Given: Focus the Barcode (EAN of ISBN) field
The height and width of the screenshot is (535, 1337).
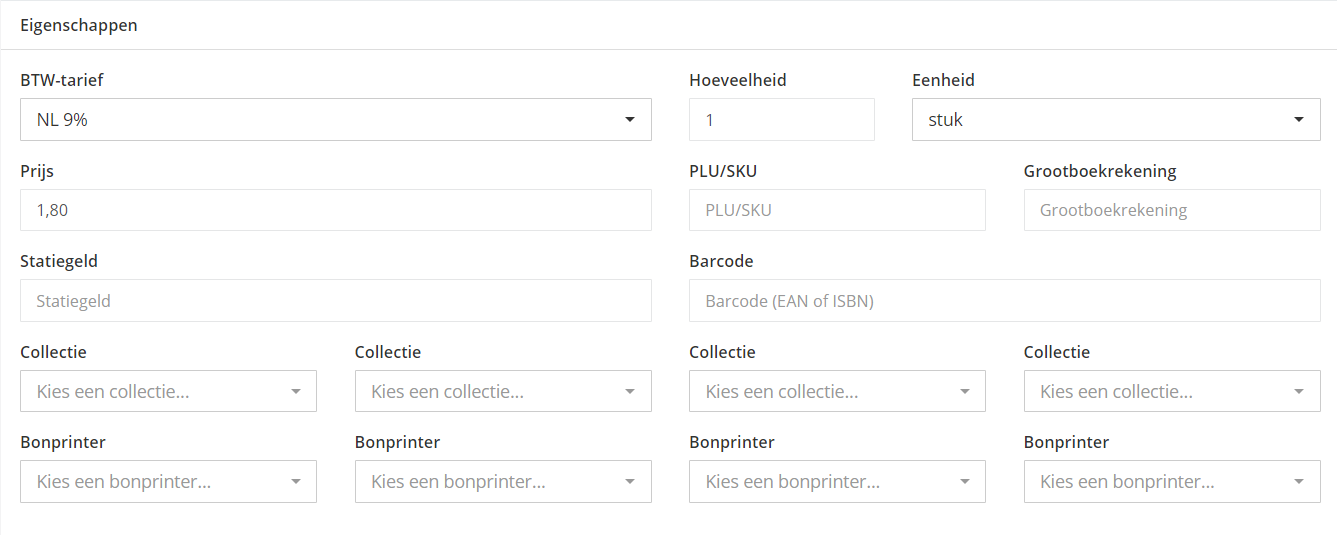Looking at the screenshot, I should tap(1004, 300).
